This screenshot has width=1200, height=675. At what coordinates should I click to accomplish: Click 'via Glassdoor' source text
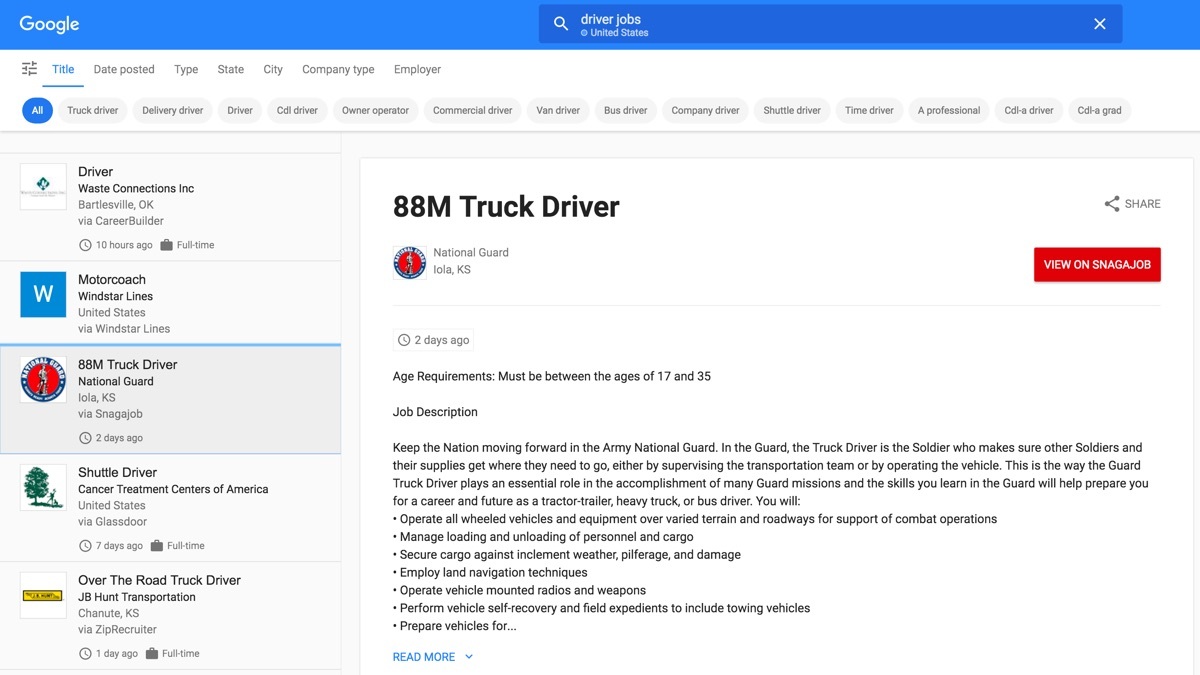click(x=113, y=522)
